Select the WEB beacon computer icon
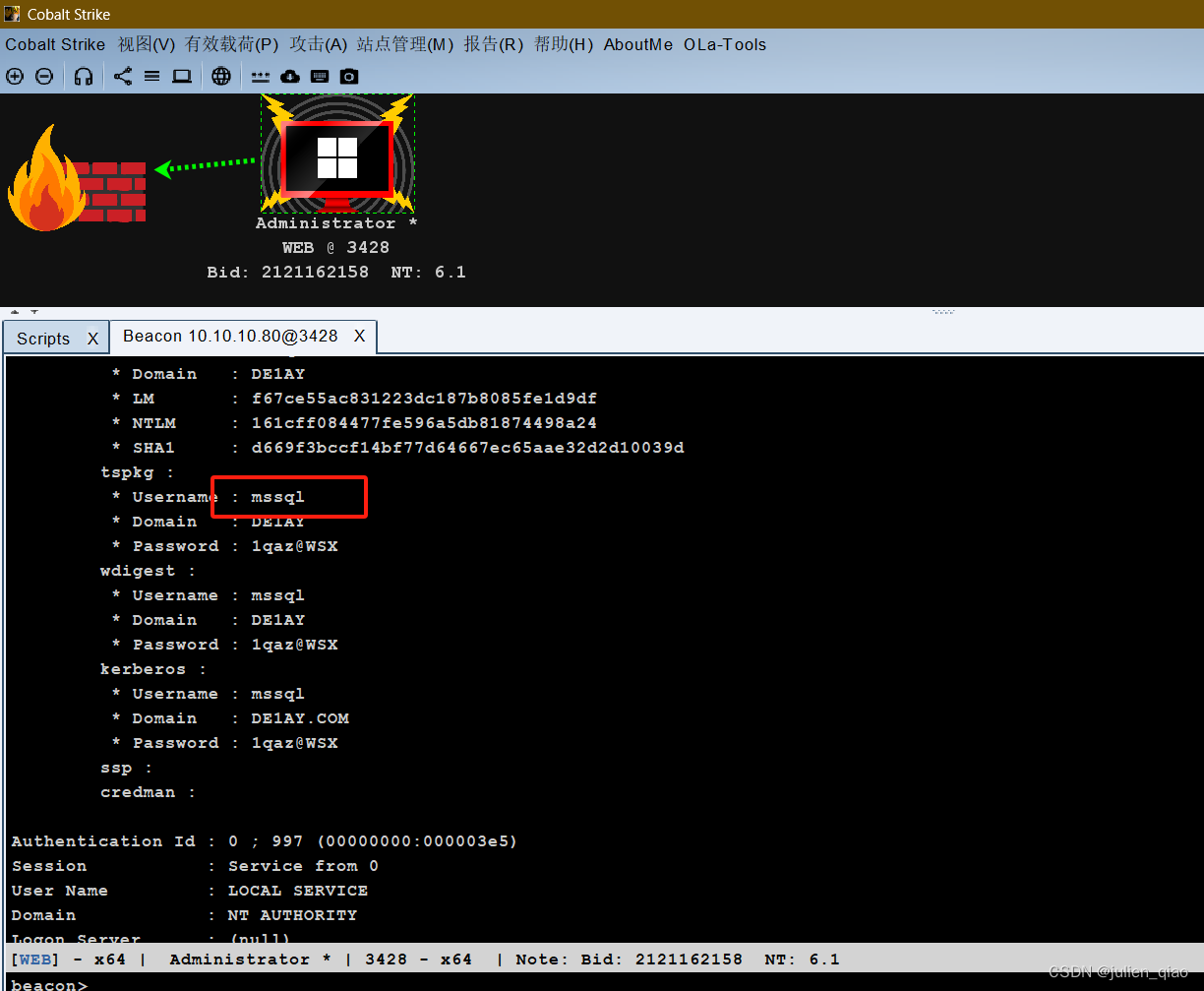Image resolution: width=1204 pixels, height=991 pixels. point(337,155)
